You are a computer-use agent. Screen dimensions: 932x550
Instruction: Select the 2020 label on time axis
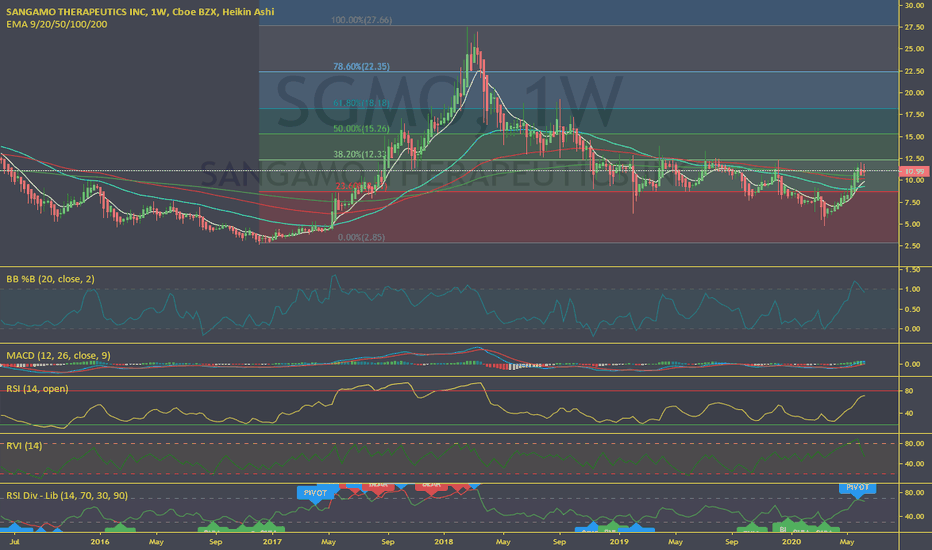click(x=791, y=542)
